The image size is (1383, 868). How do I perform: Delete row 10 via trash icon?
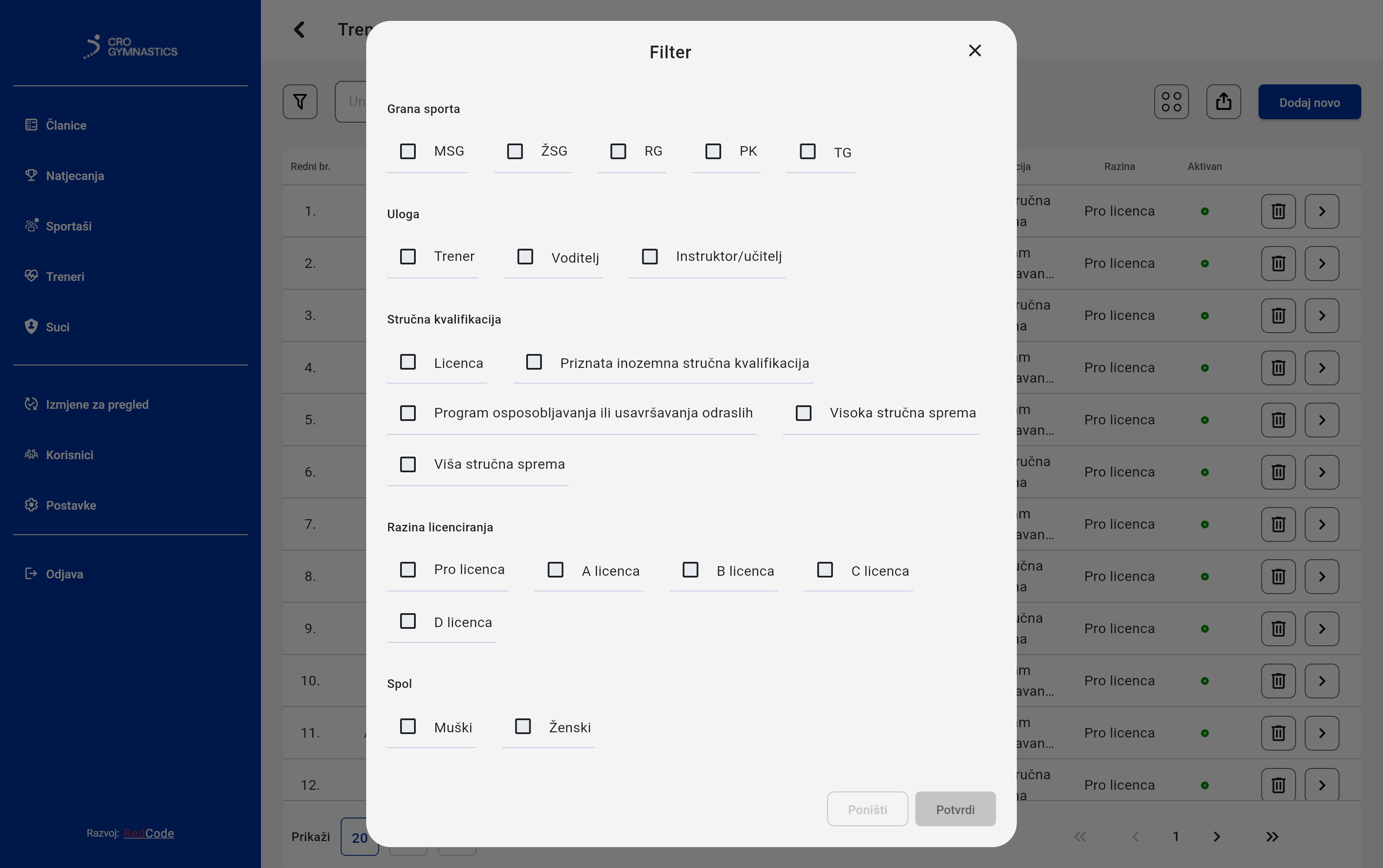coord(1278,681)
